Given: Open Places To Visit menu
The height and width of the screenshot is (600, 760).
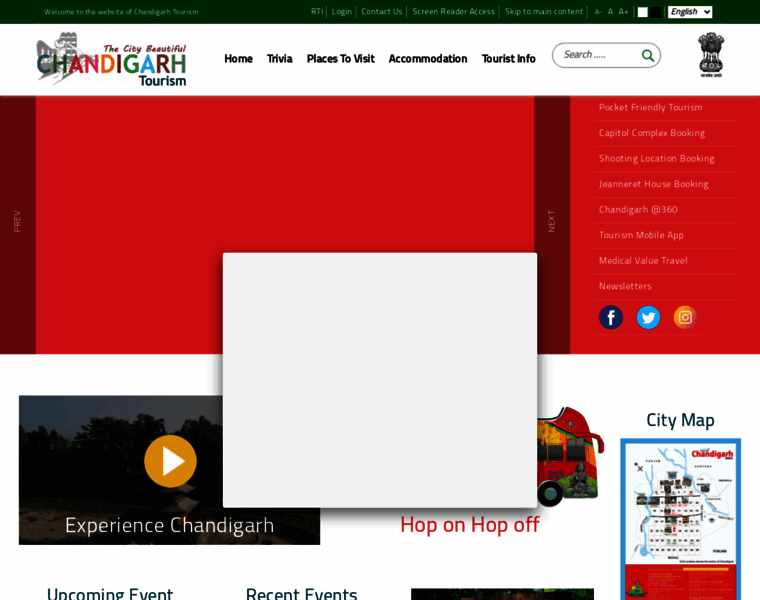Looking at the screenshot, I should pos(340,59).
